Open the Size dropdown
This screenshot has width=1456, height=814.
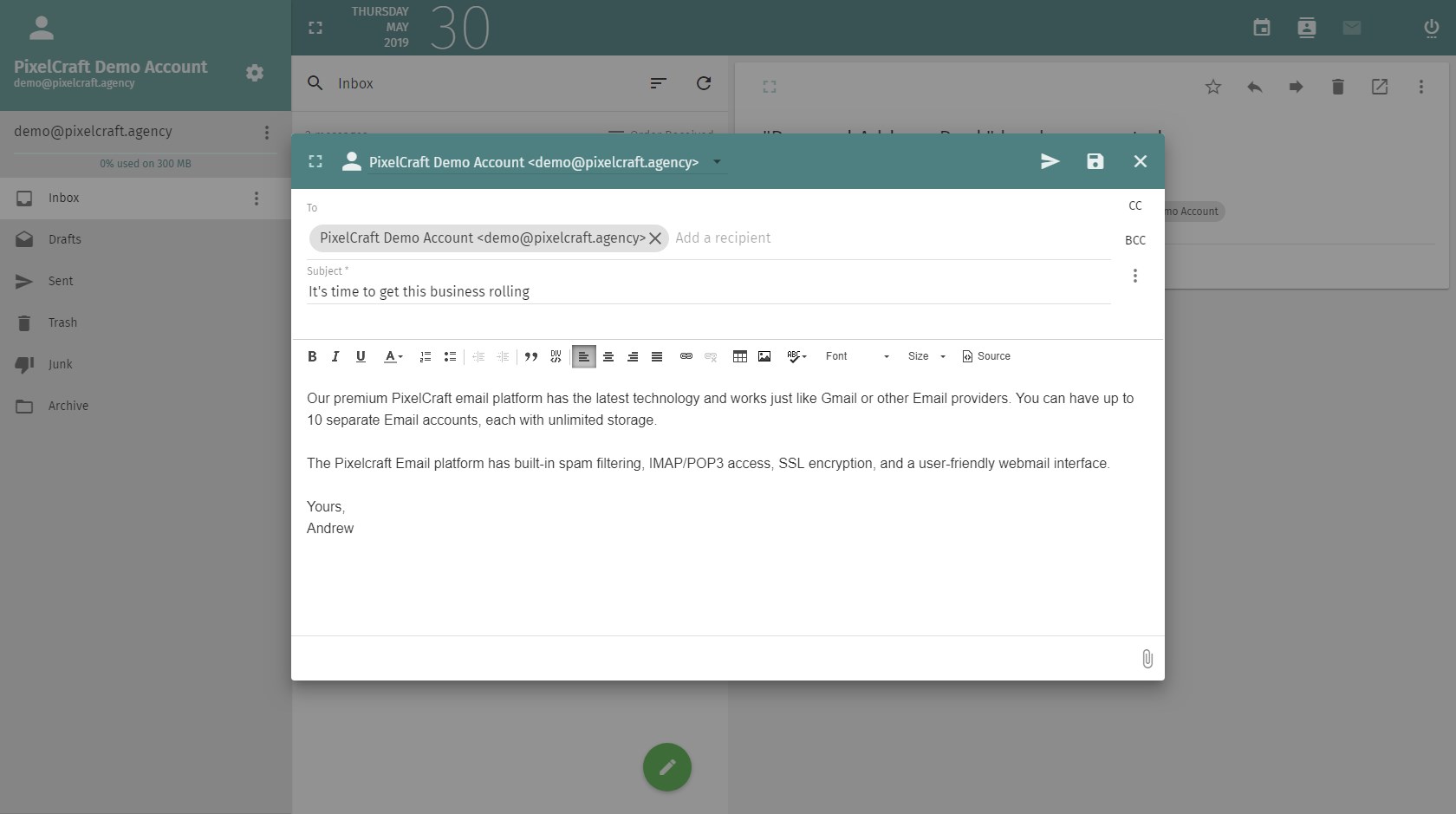tap(926, 356)
